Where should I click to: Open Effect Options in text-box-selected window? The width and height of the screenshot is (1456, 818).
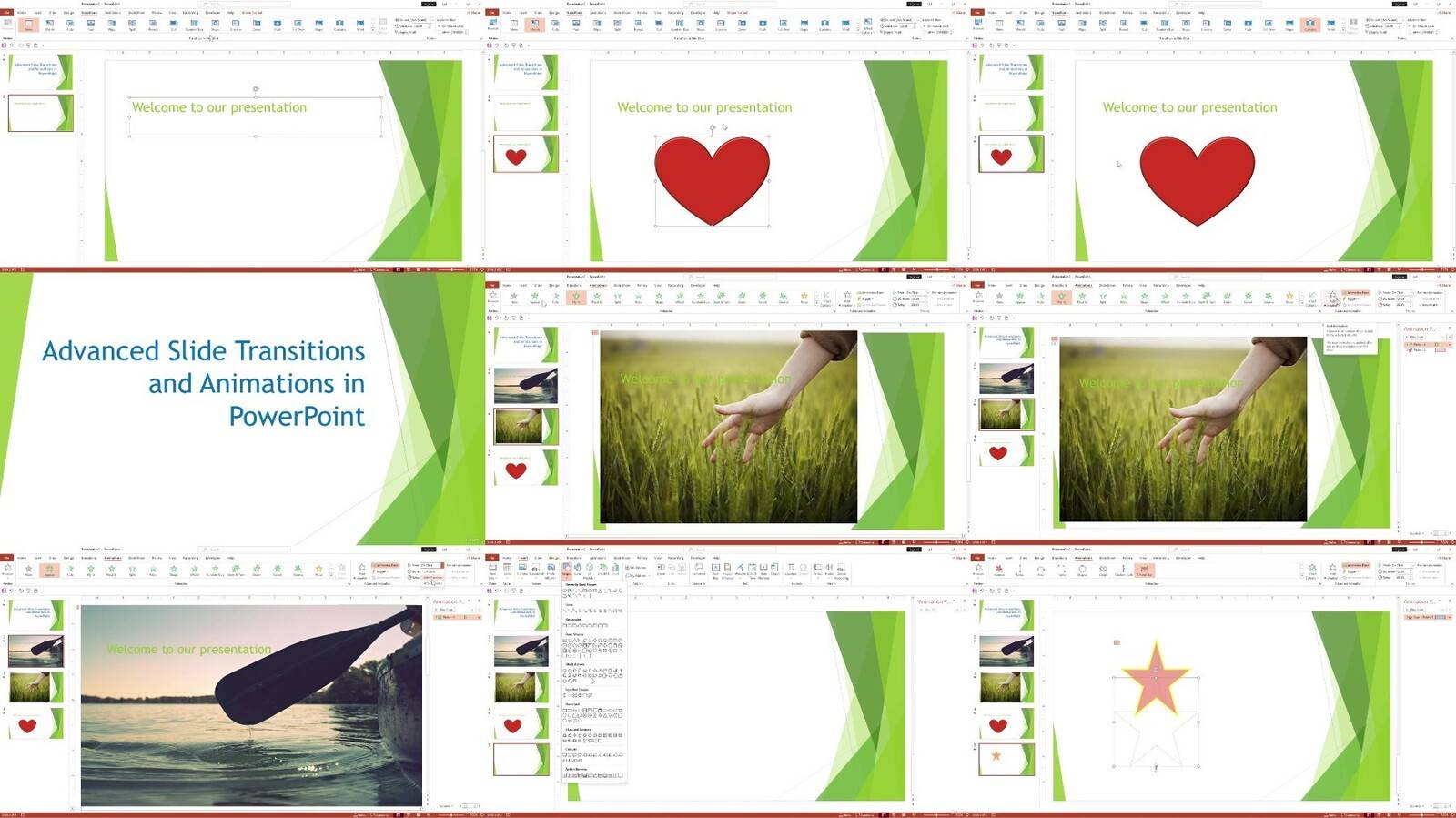point(383,25)
